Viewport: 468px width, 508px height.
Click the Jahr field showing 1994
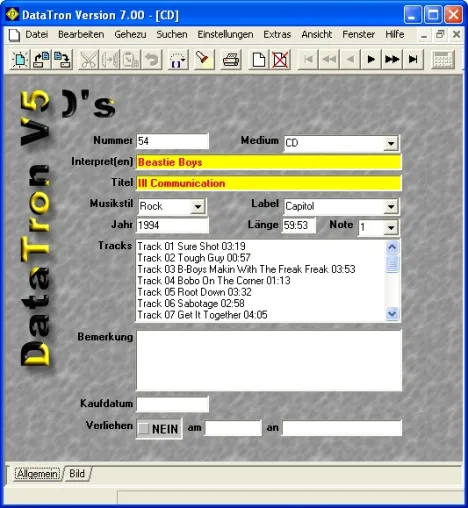[172, 225]
